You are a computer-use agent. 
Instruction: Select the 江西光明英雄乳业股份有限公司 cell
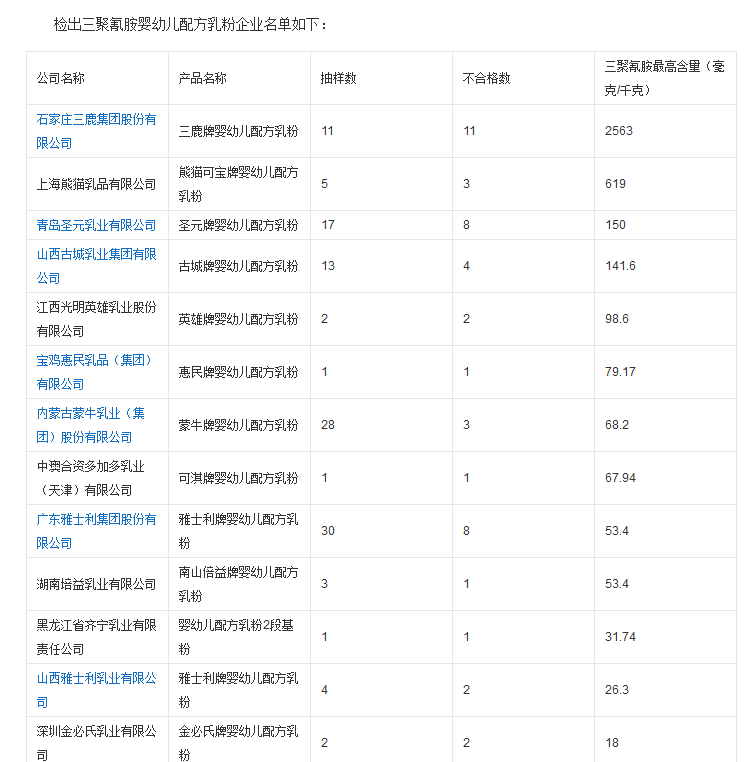[96, 319]
